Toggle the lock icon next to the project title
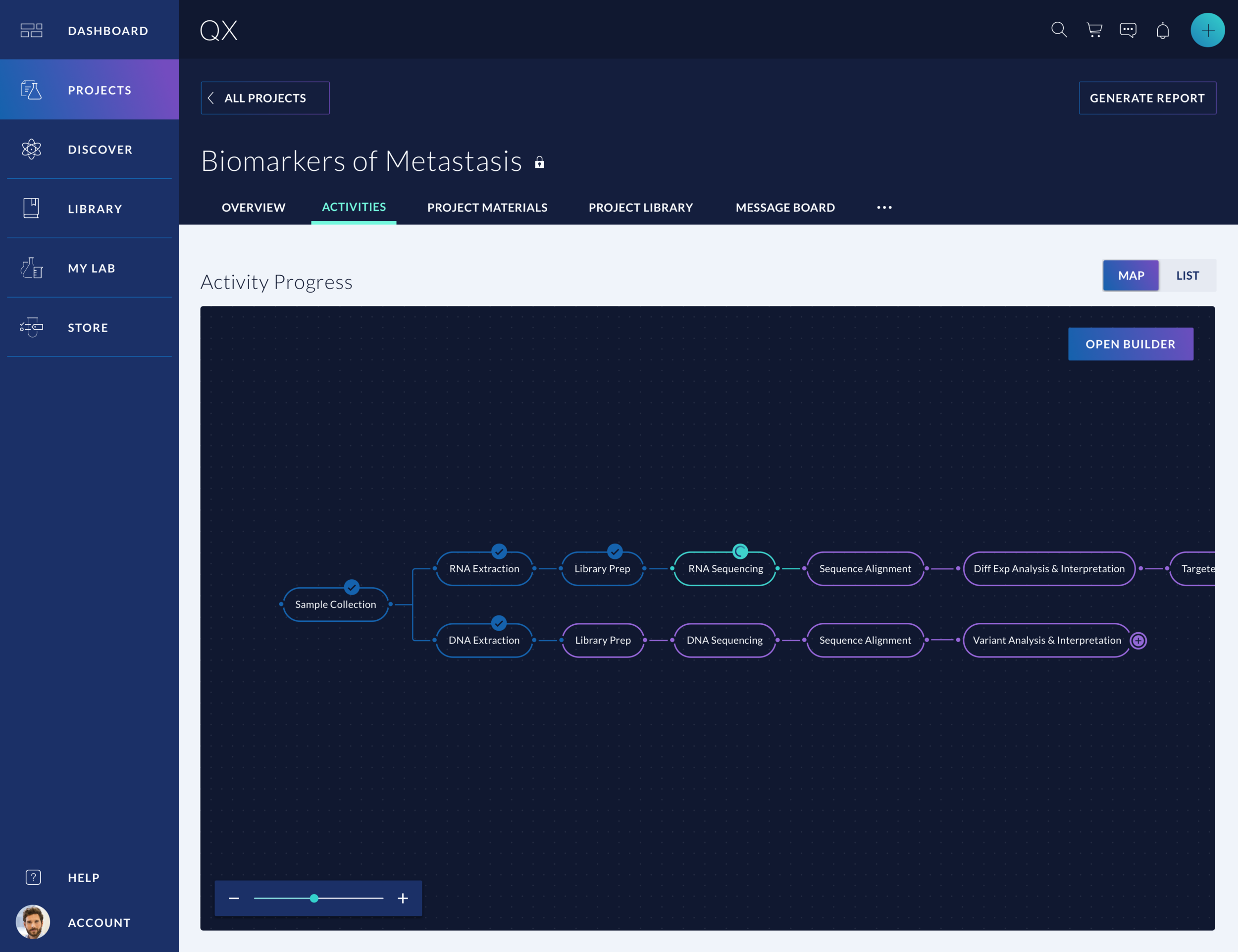Image resolution: width=1238 pixels, height=952 pixels. click(539, 162)
